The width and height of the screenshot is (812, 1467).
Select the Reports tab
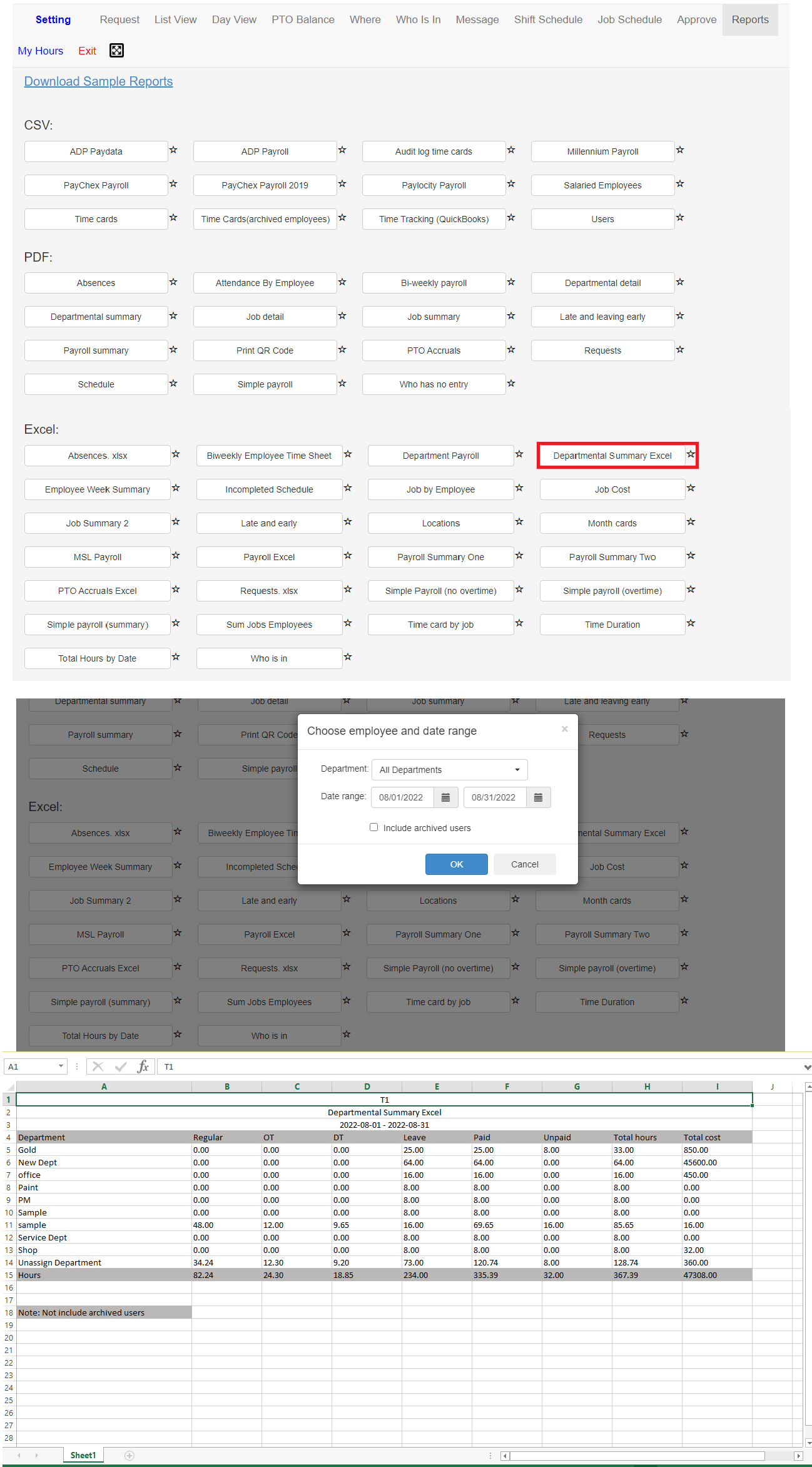(x=750, y=19)
